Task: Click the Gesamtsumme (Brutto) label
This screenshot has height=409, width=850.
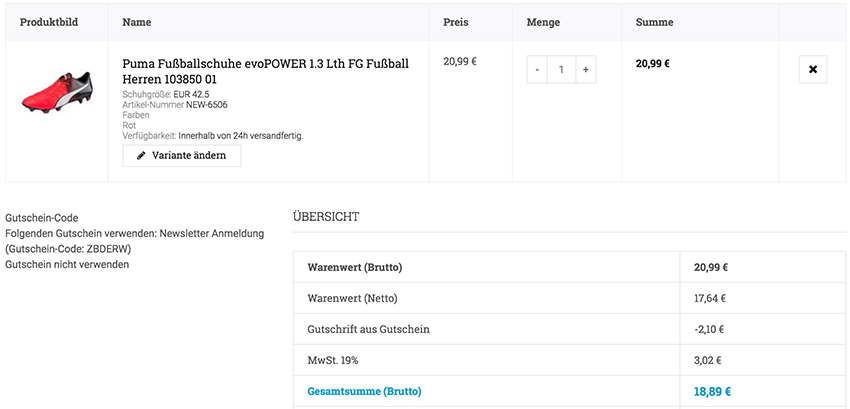Action: tap(364, 391)
